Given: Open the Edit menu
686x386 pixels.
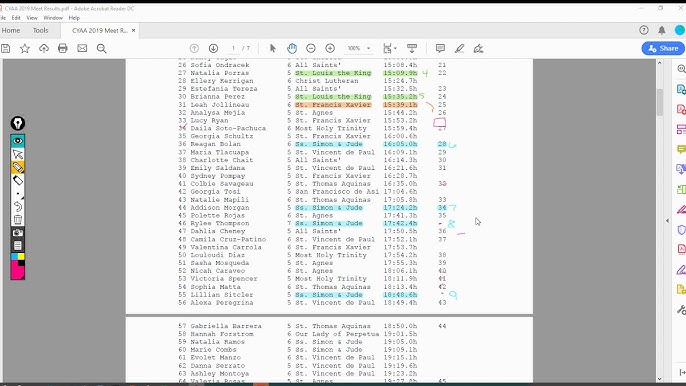Looking at the screenshot, I should pyautogui.click(x=16, y=18).
